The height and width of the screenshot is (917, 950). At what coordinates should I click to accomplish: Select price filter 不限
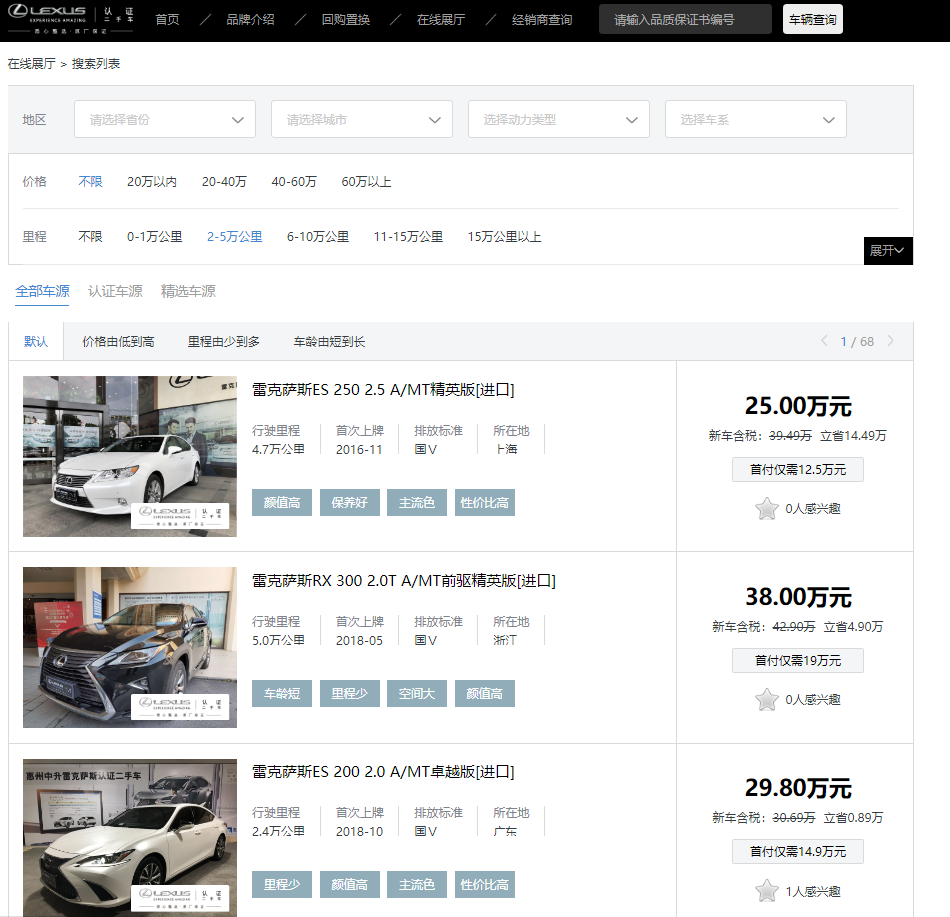pos(90,182)
